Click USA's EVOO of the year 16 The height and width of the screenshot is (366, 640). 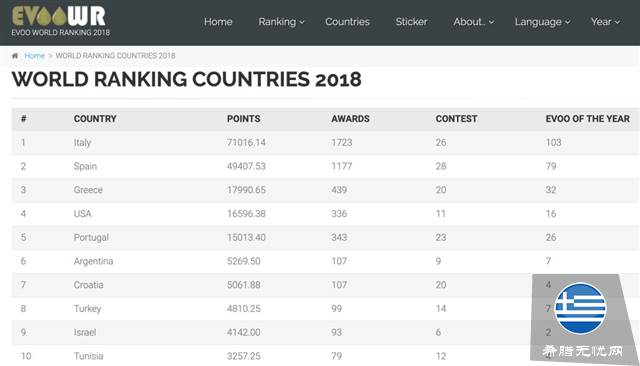pos(551,213)
